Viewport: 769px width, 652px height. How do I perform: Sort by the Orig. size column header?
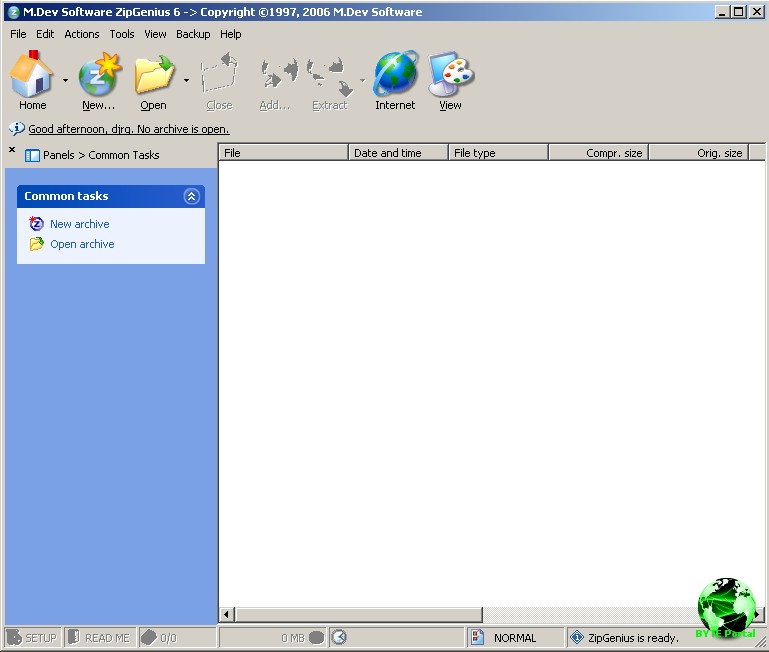coord(699,153)
